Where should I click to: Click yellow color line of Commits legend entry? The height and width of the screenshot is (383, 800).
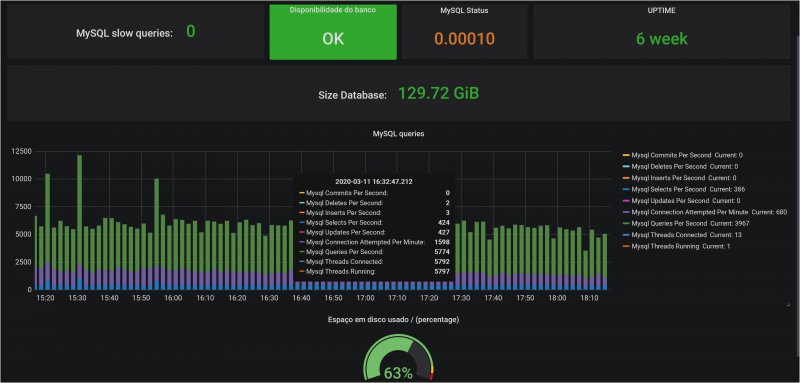pyautogui.click(x=626, y=155)
